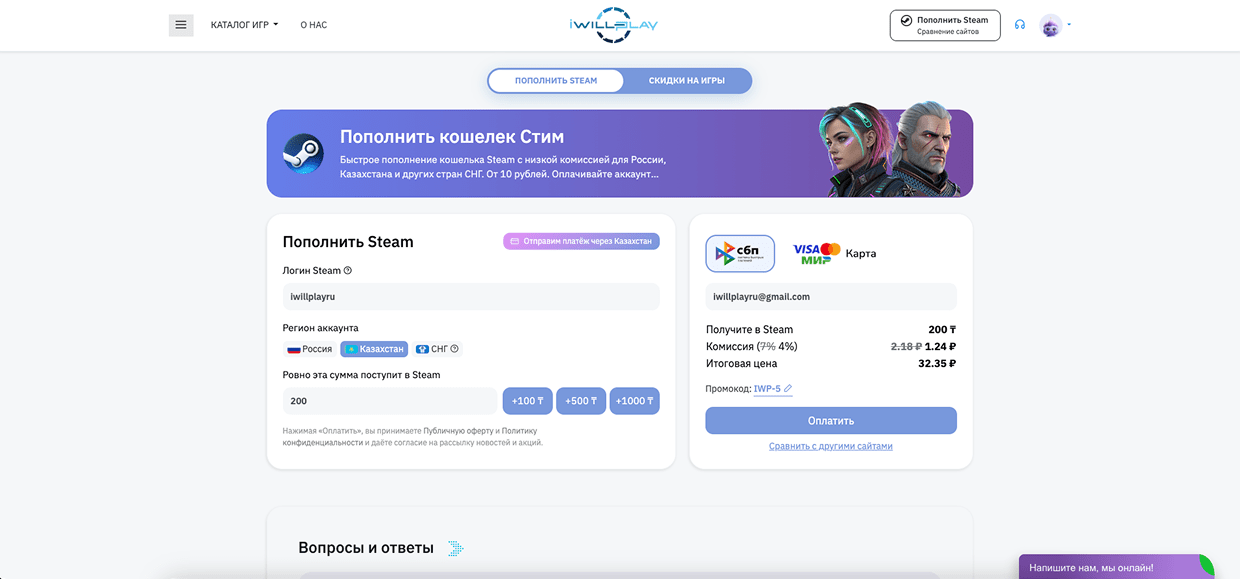Select Казахстан as account region
The width and height of the screenshot is (1240, 579).
(374, 348)
